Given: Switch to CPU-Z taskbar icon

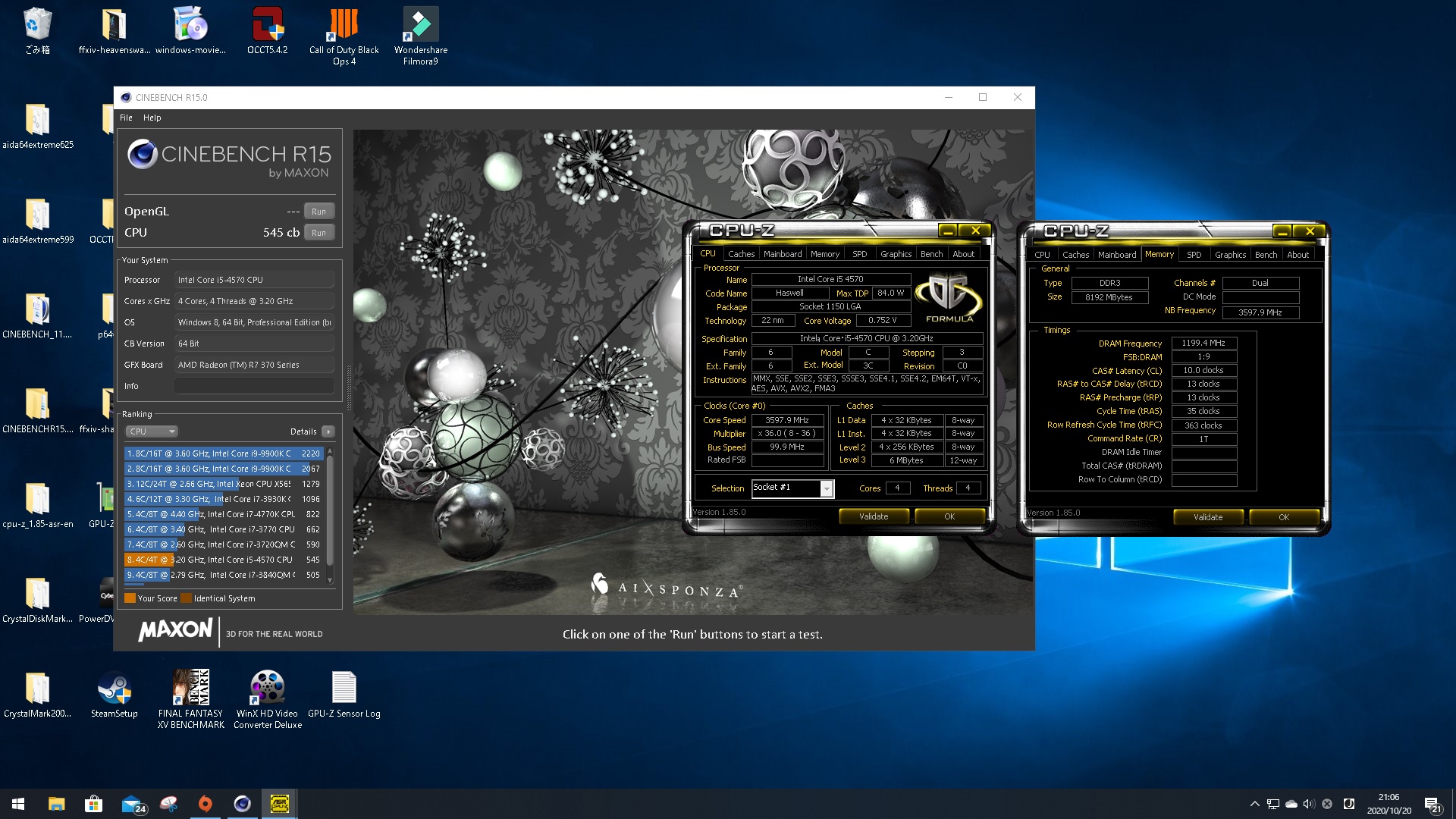Looking at the screenshot, I should pos(280,804).
